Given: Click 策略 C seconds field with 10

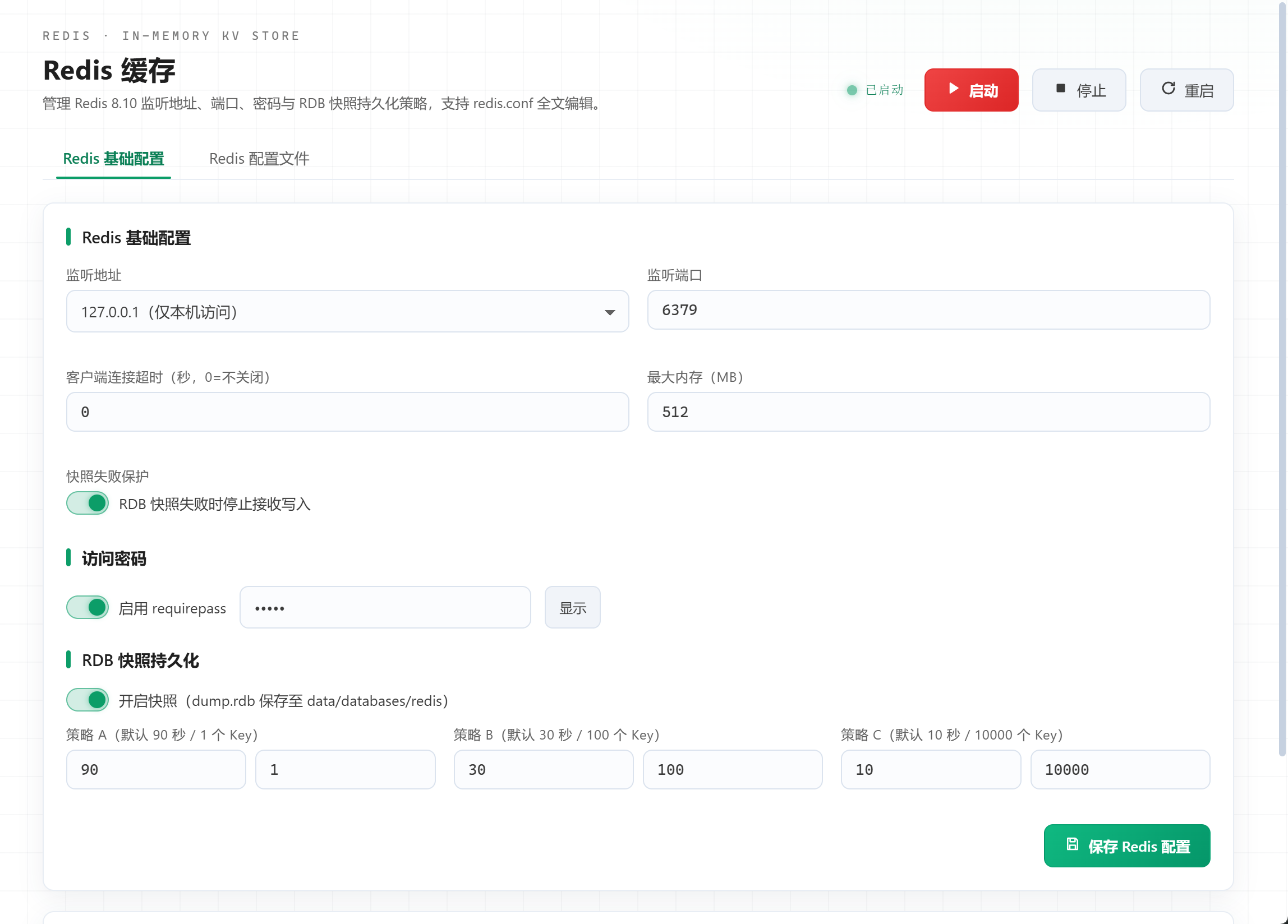Looking at the screenshot, I should pos(931,770).
